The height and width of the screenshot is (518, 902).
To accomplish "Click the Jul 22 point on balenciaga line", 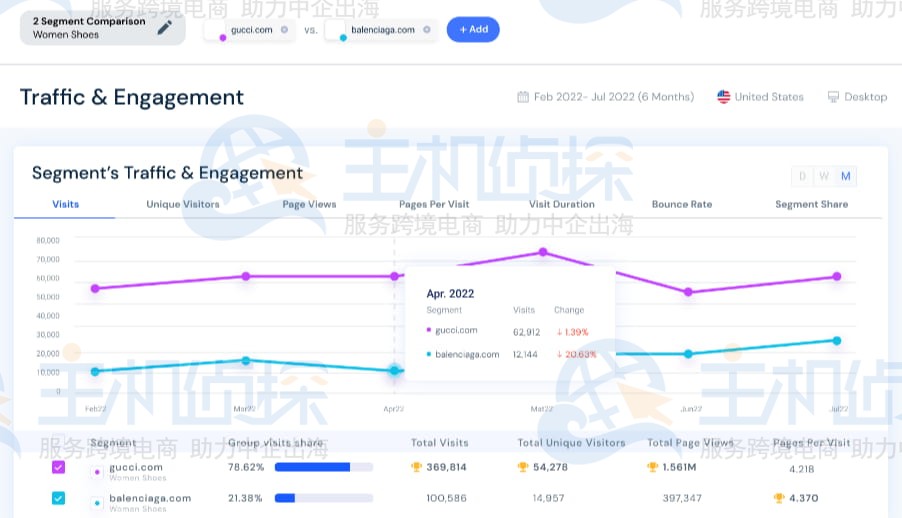I will tap(836, 341).
